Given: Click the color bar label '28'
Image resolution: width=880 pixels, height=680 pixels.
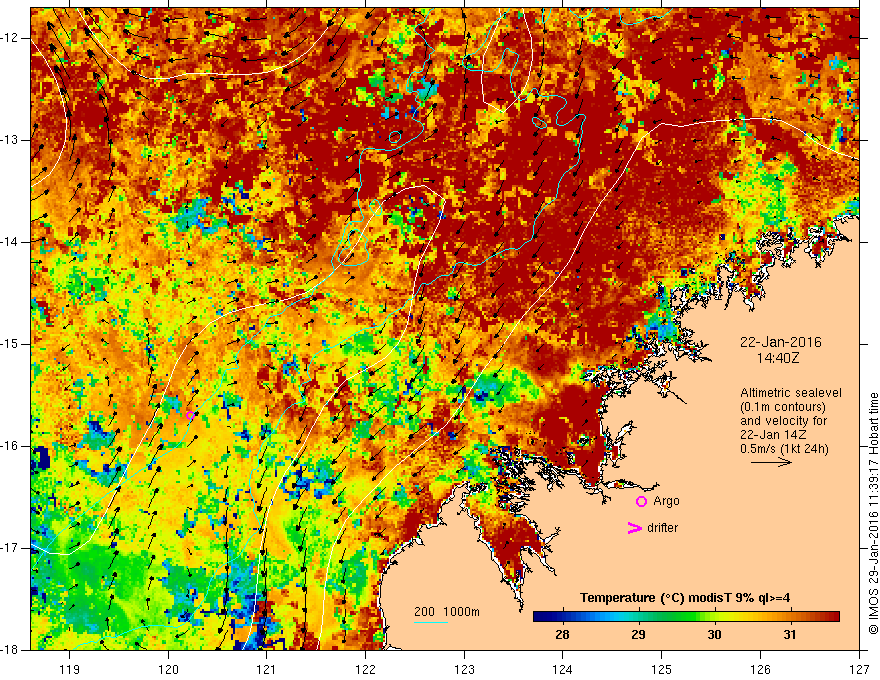Looking at the screenshot, I should (x=562, y=635).
